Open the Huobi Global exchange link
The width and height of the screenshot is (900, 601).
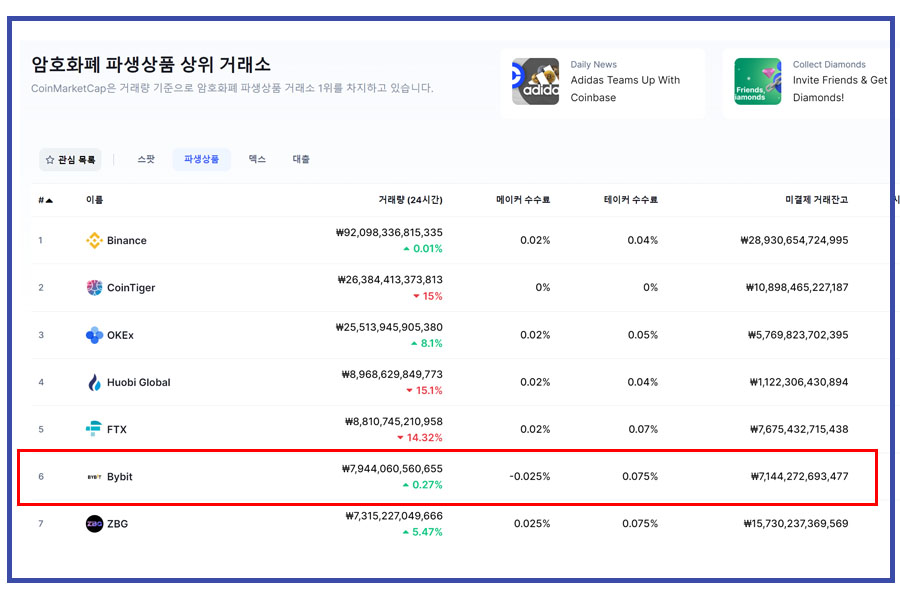(x=138, y=382)
